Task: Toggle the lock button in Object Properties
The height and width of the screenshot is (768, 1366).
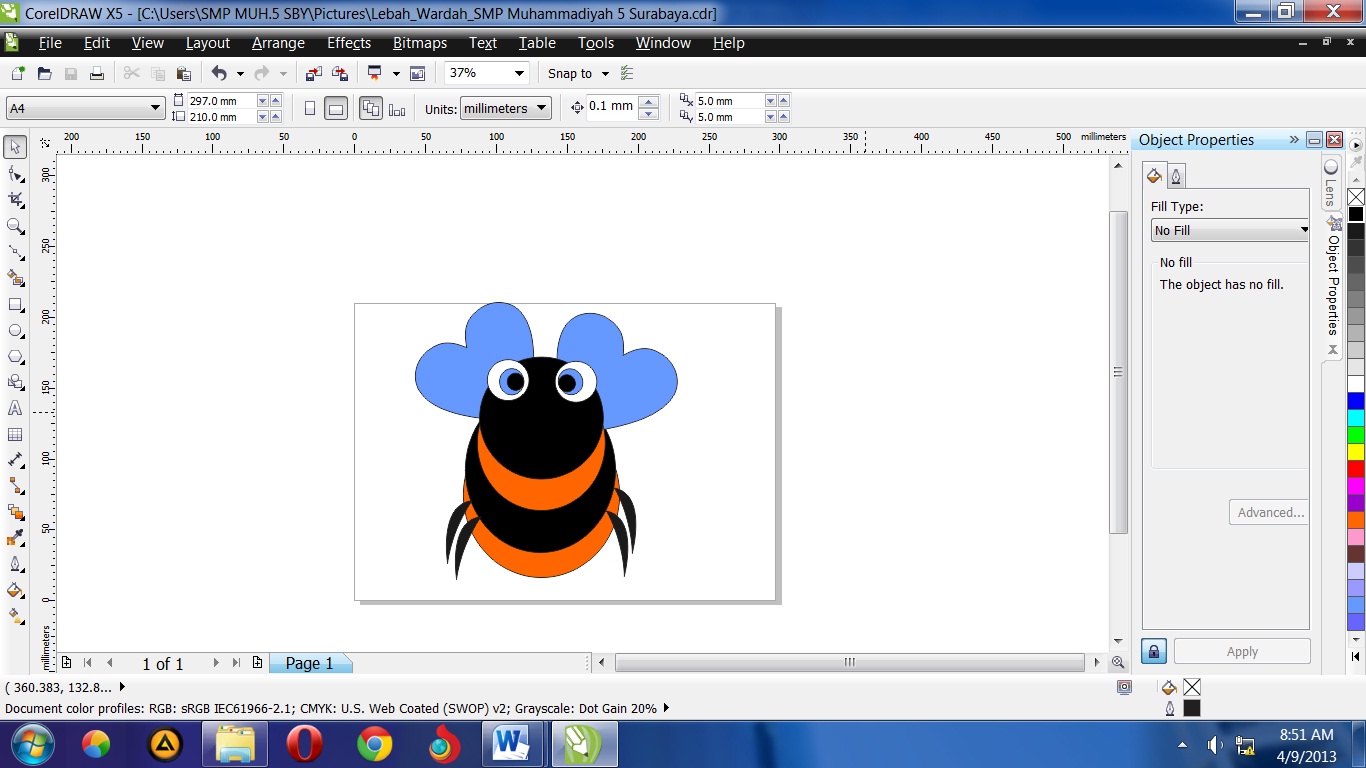Action: (x=1154, y=652)
